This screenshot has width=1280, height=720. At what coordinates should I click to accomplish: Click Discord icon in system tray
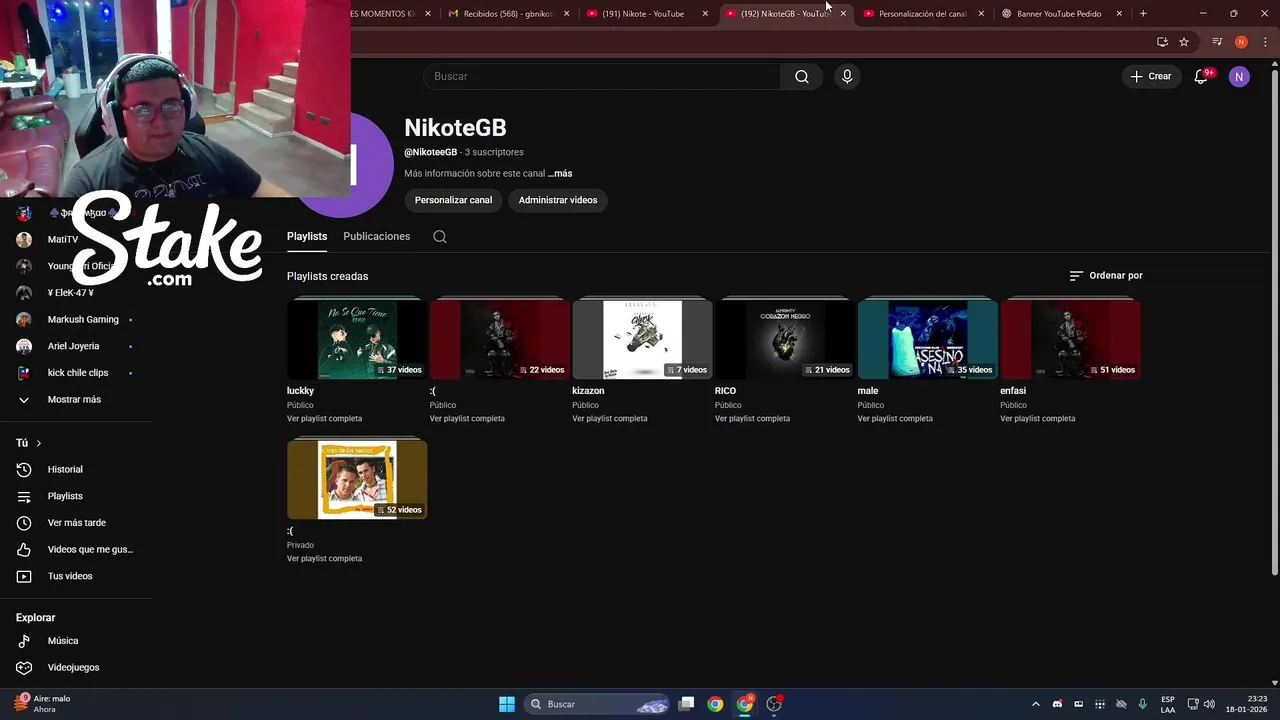tap(1058, 704)
